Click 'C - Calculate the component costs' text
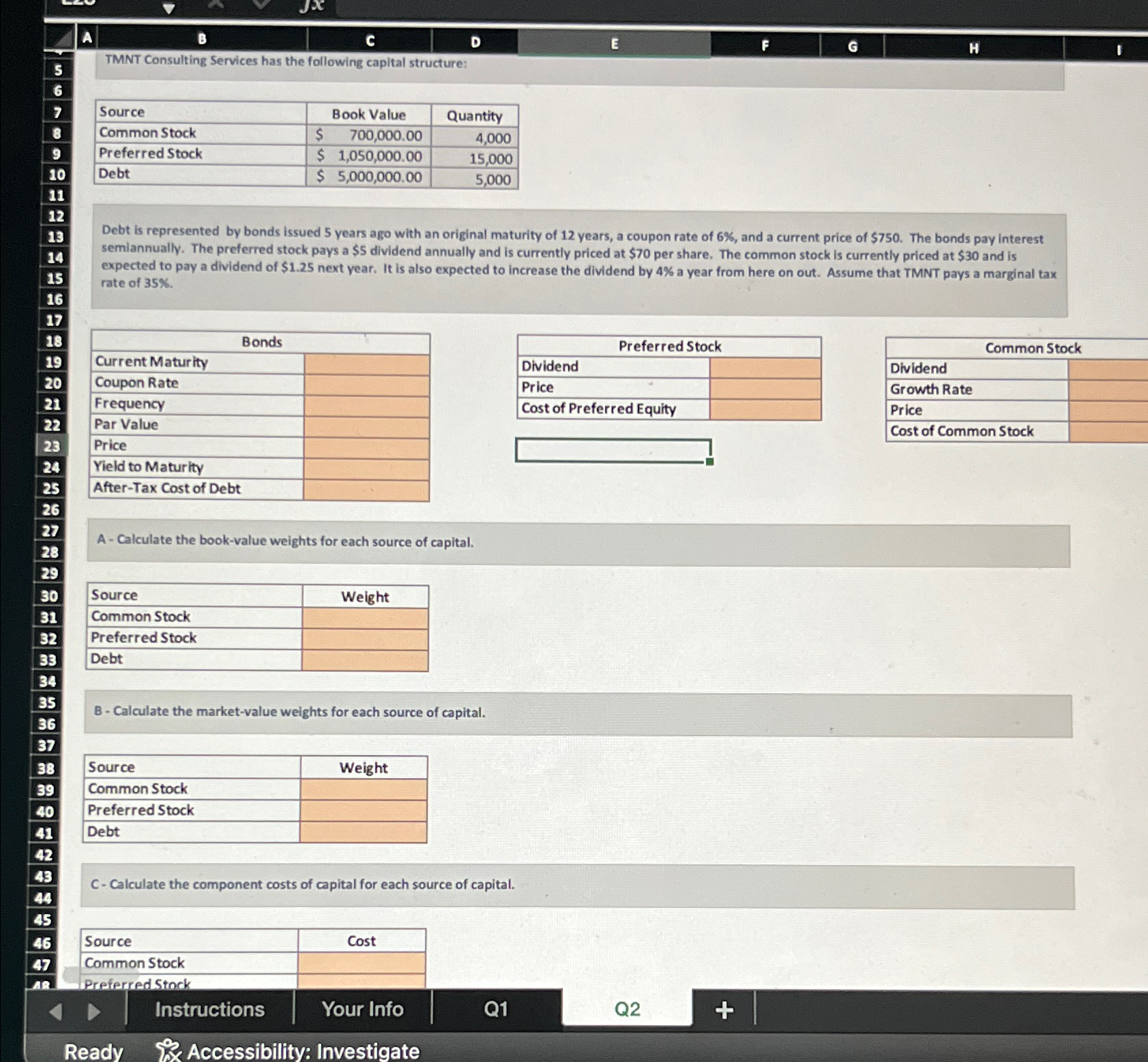The height and width of the screenshot is (1062, 1148). coord(303,885)
